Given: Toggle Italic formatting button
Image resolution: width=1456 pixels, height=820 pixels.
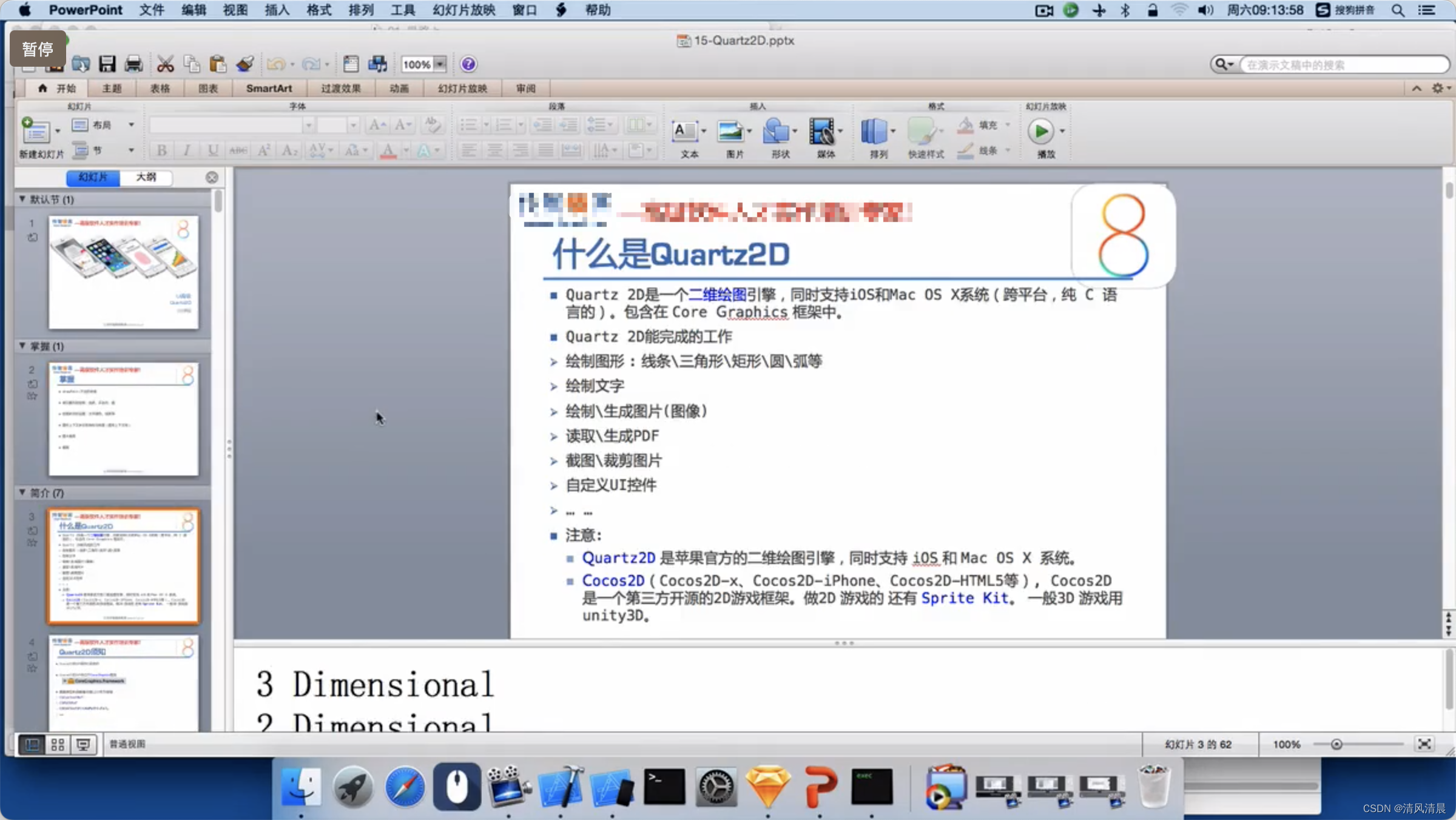Looking at the screenshot, I should click(x=187, y=150).
